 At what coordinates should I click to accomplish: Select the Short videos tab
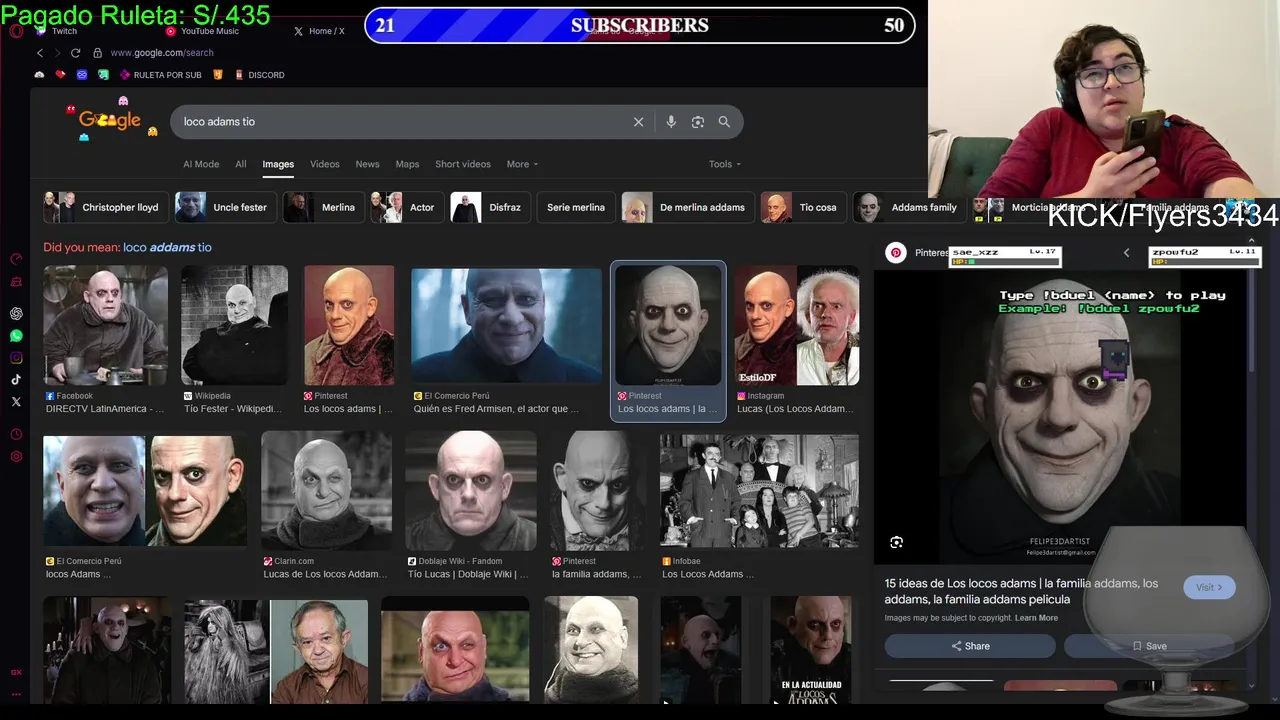[x=463, y=164]
